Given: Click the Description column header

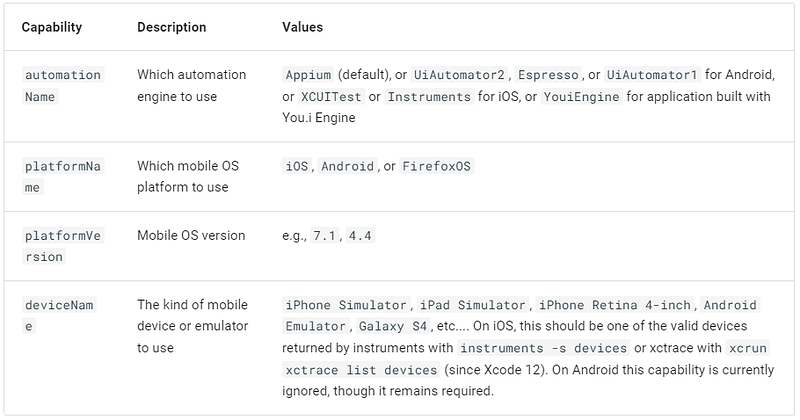Looking at the screenshot, I should tap(171, 27).
